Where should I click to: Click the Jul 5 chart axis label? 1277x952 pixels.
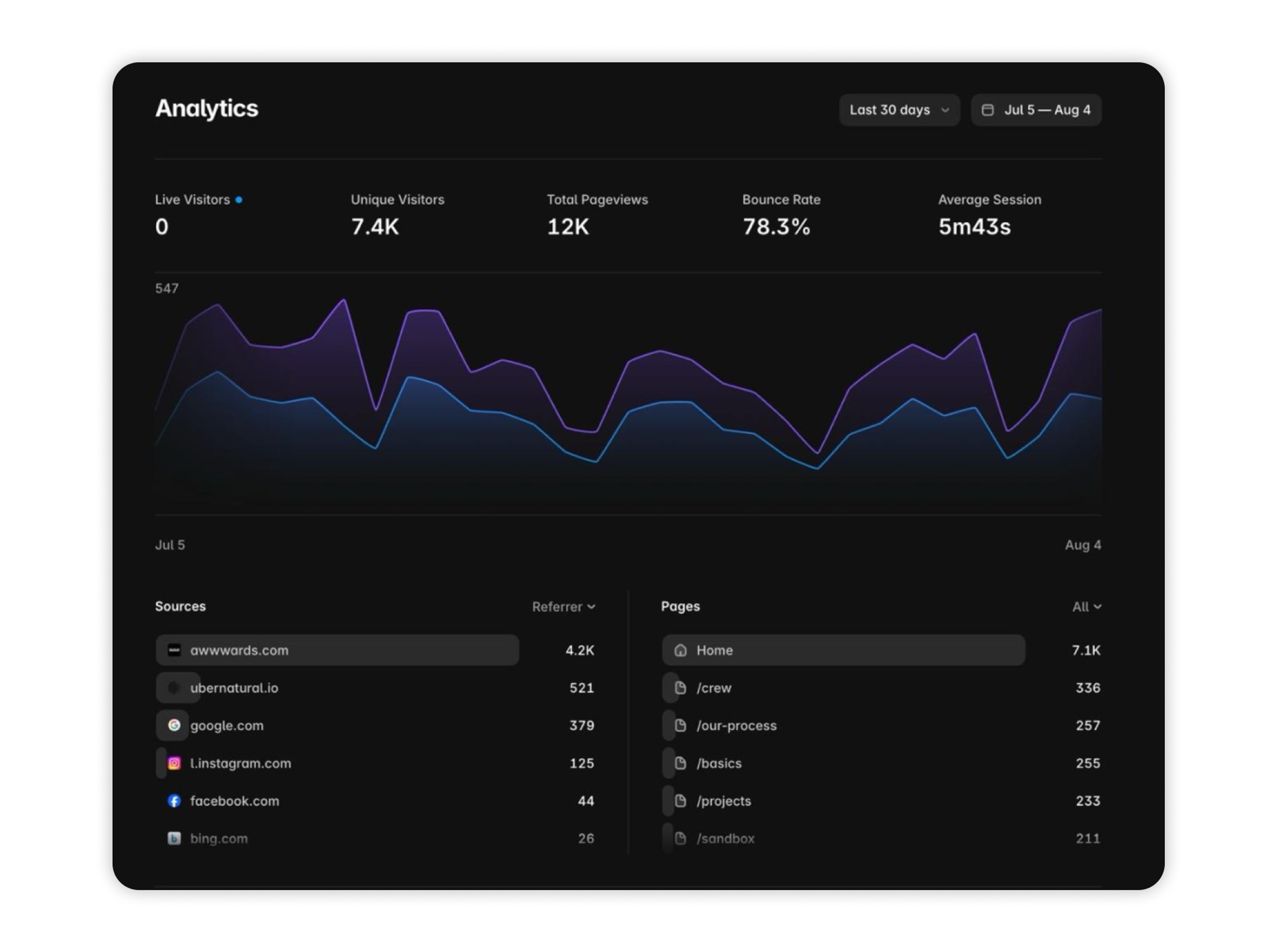(170, 545)
